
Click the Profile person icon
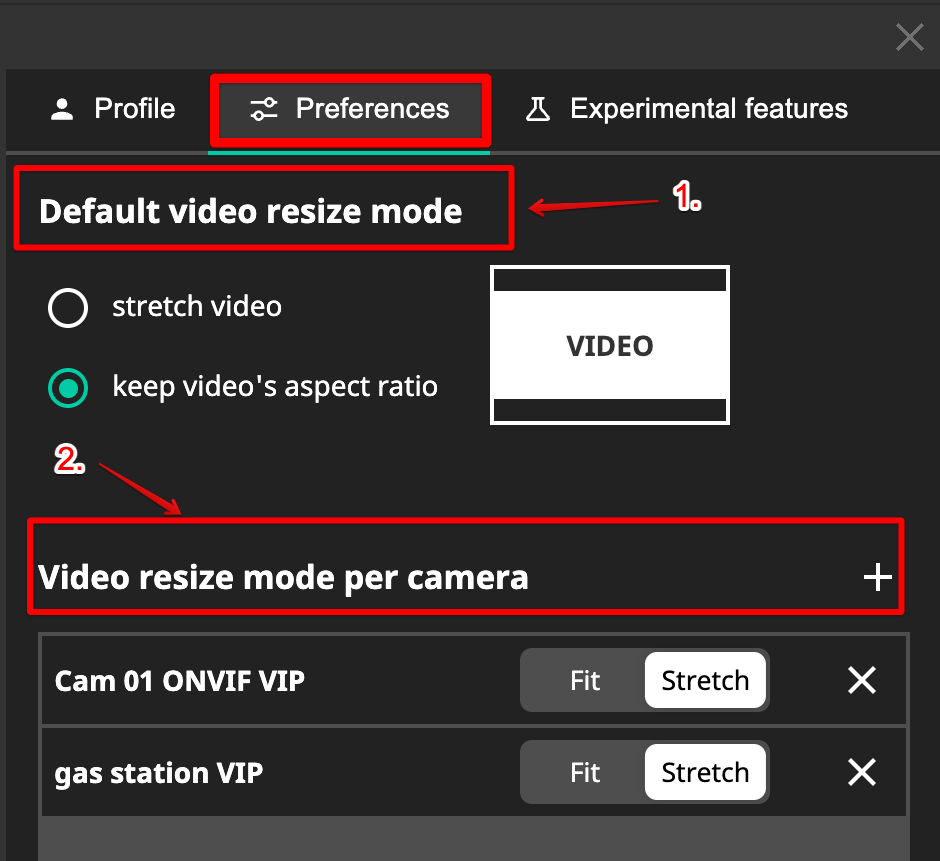coord(62,109)
